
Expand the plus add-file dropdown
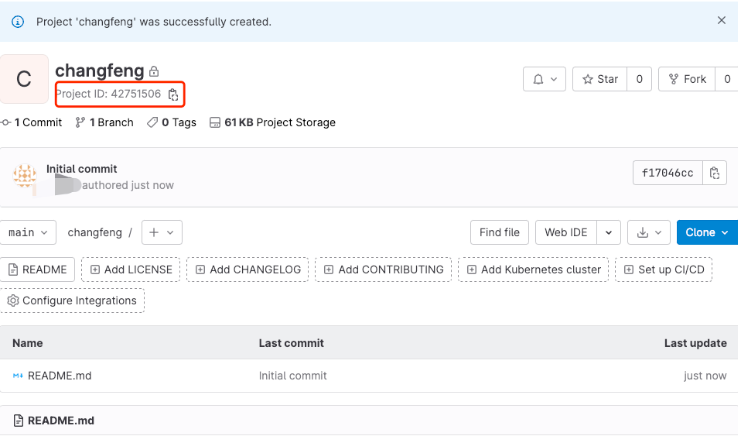[162, 232]
